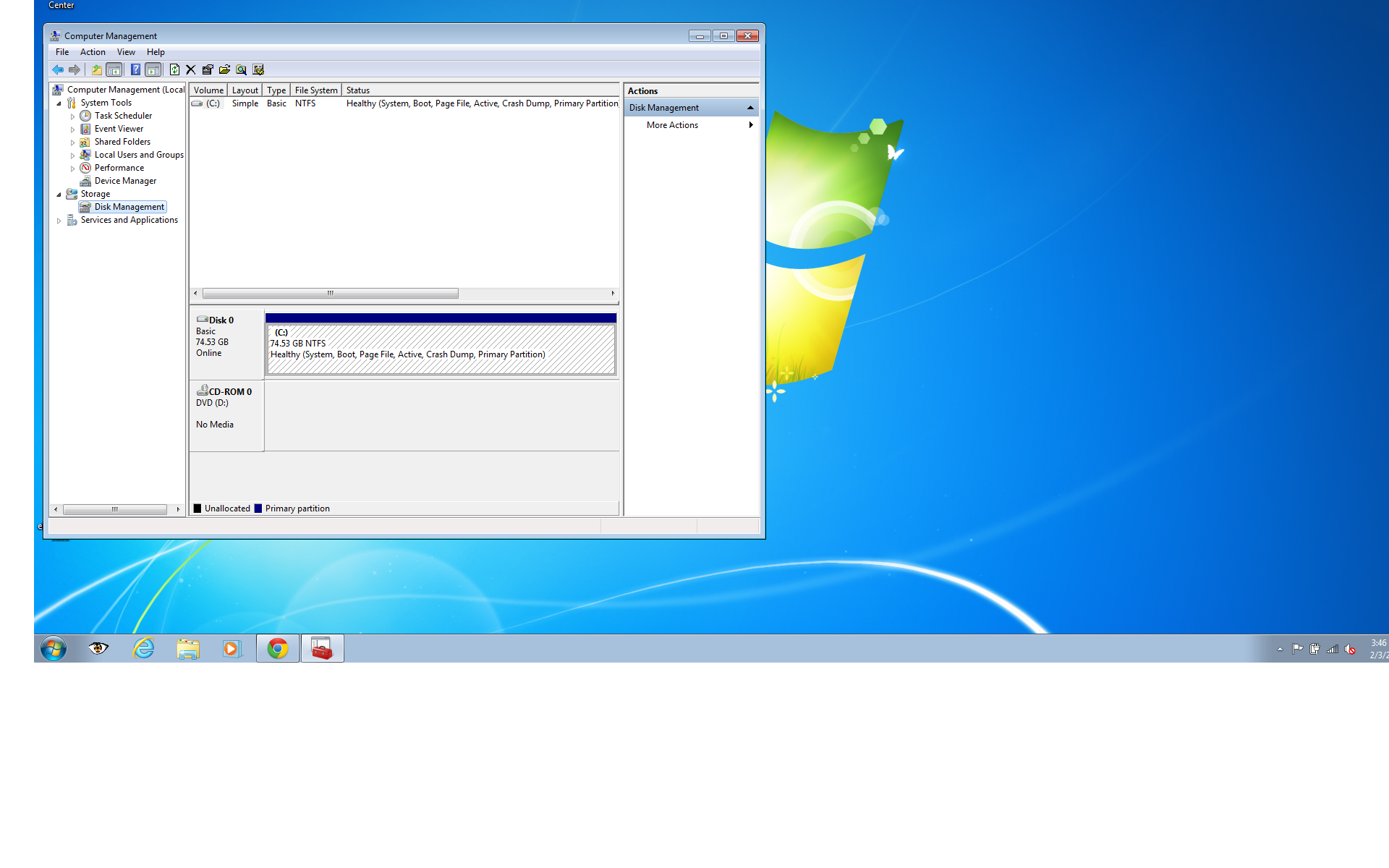Screen dimensions: 1389x868
Task: Click the Primary partition blue legend swatch
Action: pos(258,509)
